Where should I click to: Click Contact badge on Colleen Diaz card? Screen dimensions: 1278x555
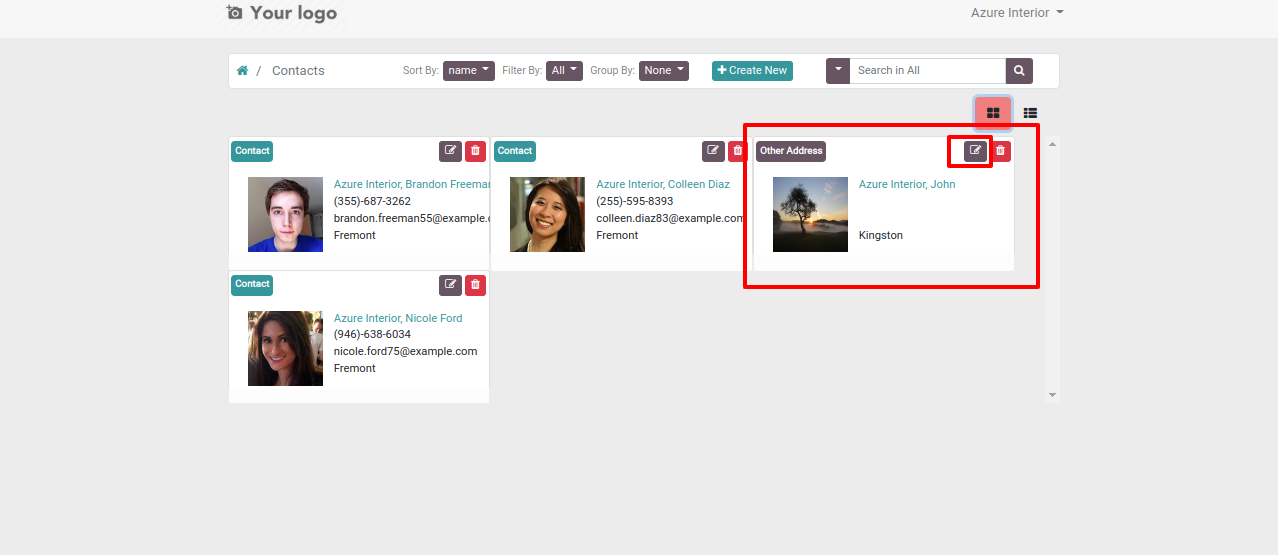click(515, 151)
